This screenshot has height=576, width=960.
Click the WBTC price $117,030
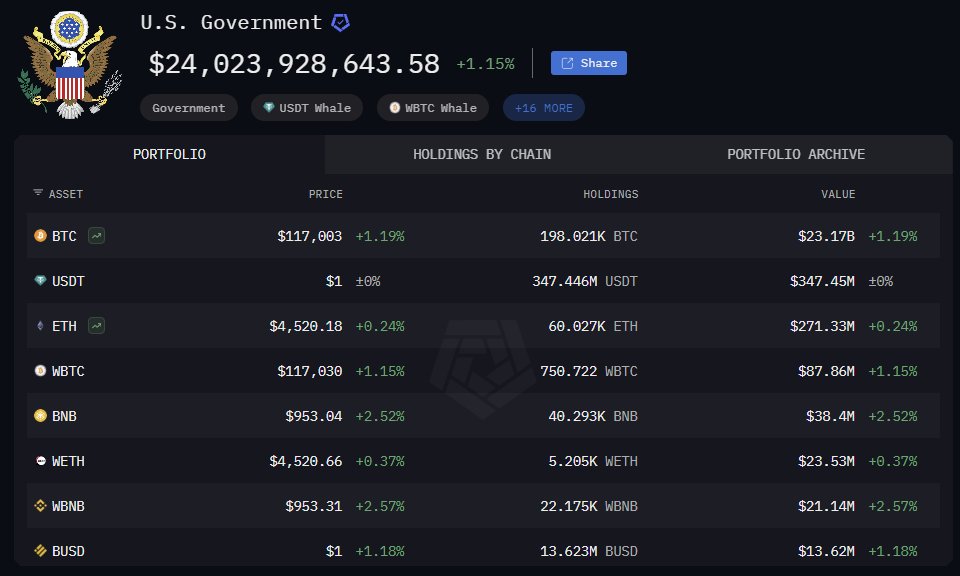(310, 372)
